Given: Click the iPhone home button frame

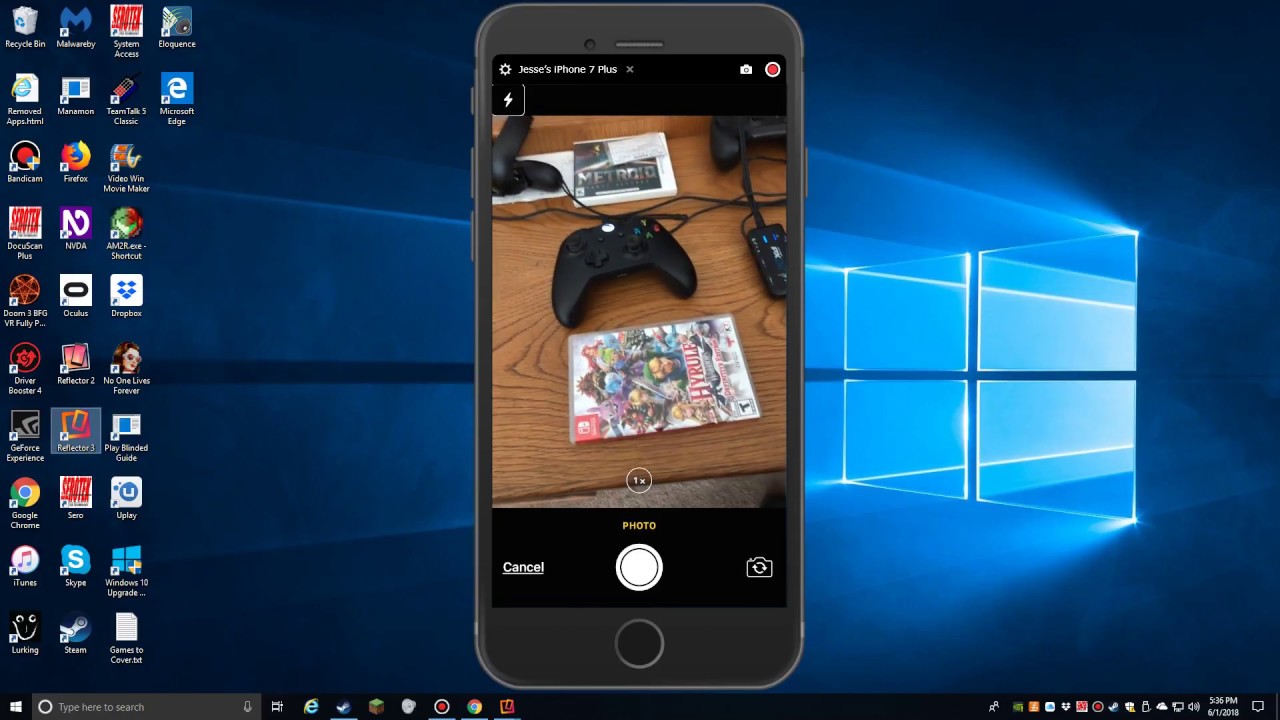Looking at the screenshot, I should 639,643.
